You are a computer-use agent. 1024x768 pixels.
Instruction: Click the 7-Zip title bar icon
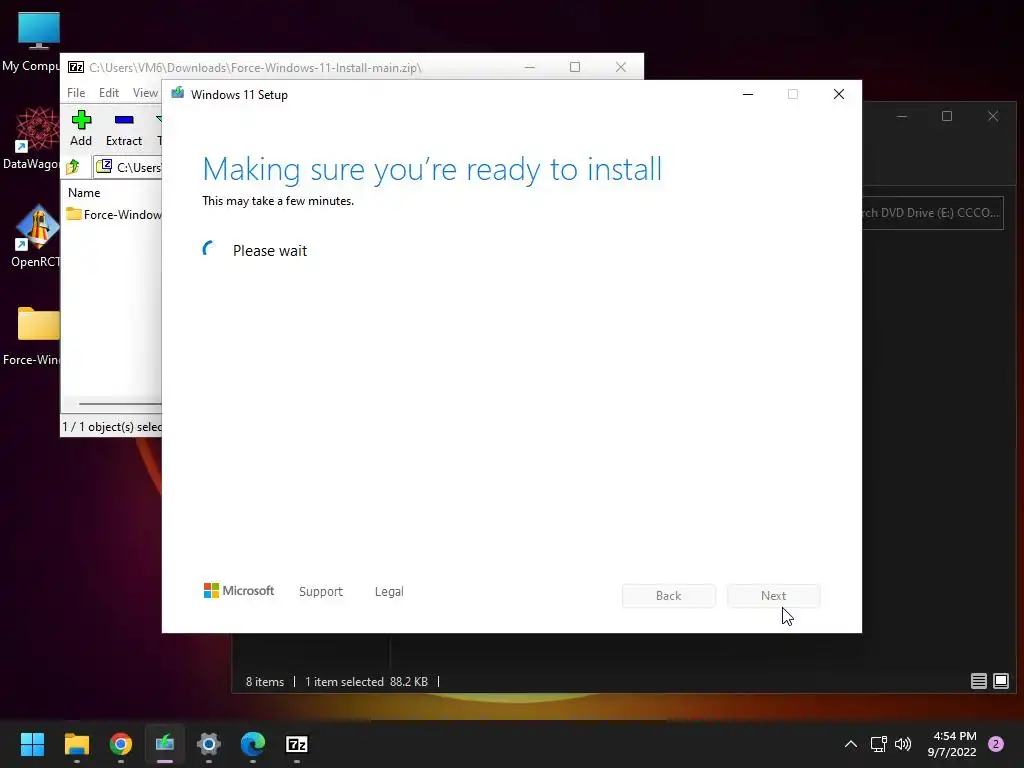pos(76,67)
